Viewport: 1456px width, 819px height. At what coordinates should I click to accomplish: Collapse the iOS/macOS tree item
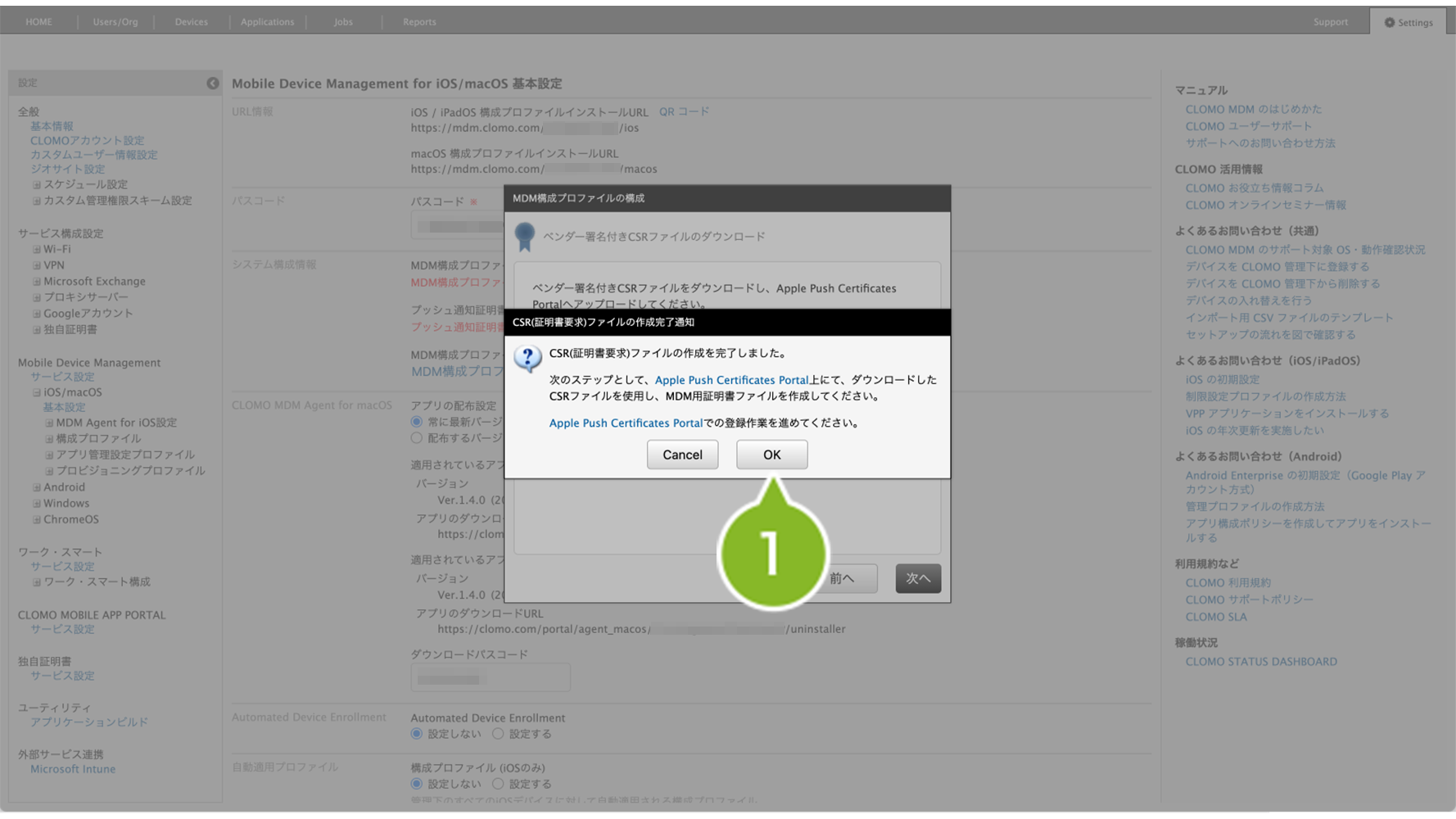pos(37,392)
